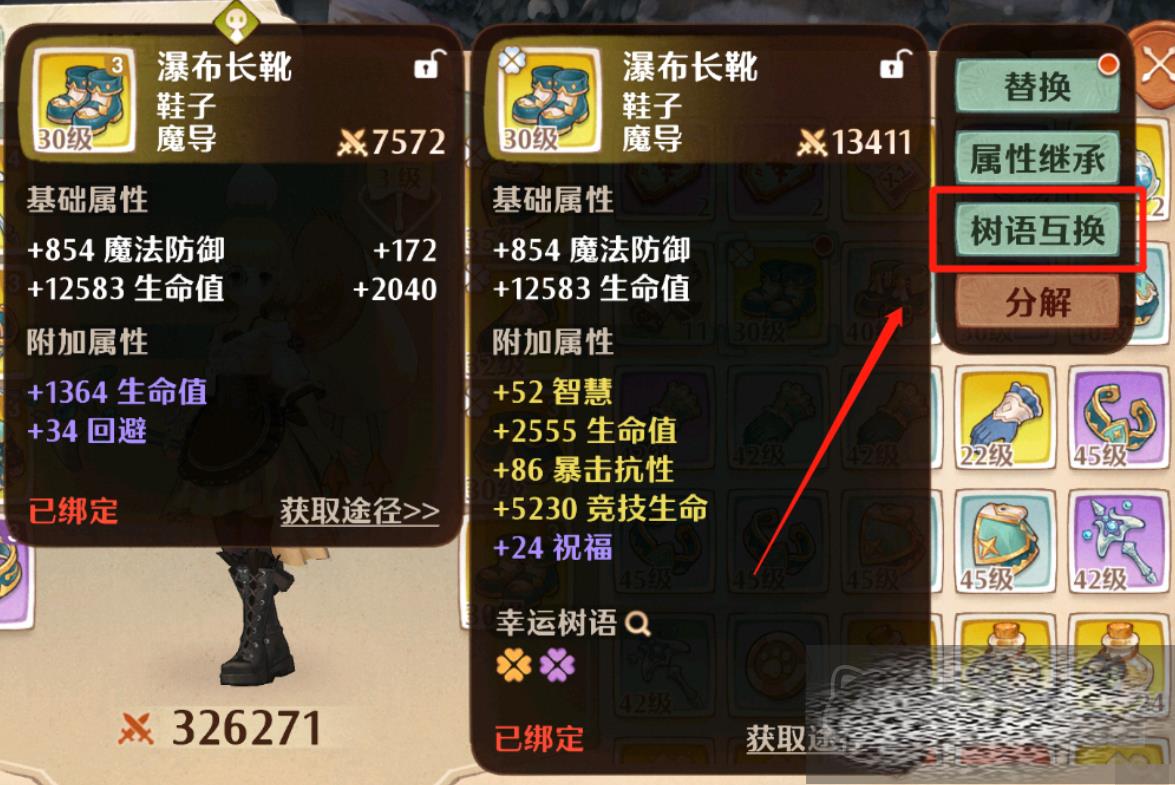The height and width of the screenshot is (785, 1175).
Task: Open 属性继承 attribute inheritance
Action: coord(1037,159)
